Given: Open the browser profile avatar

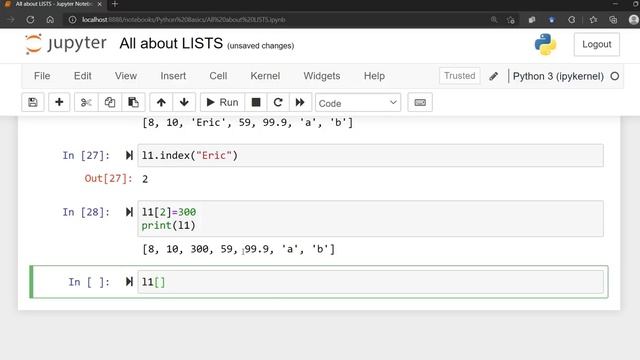Looking at the screenshot, I should (x=633, y=20).
